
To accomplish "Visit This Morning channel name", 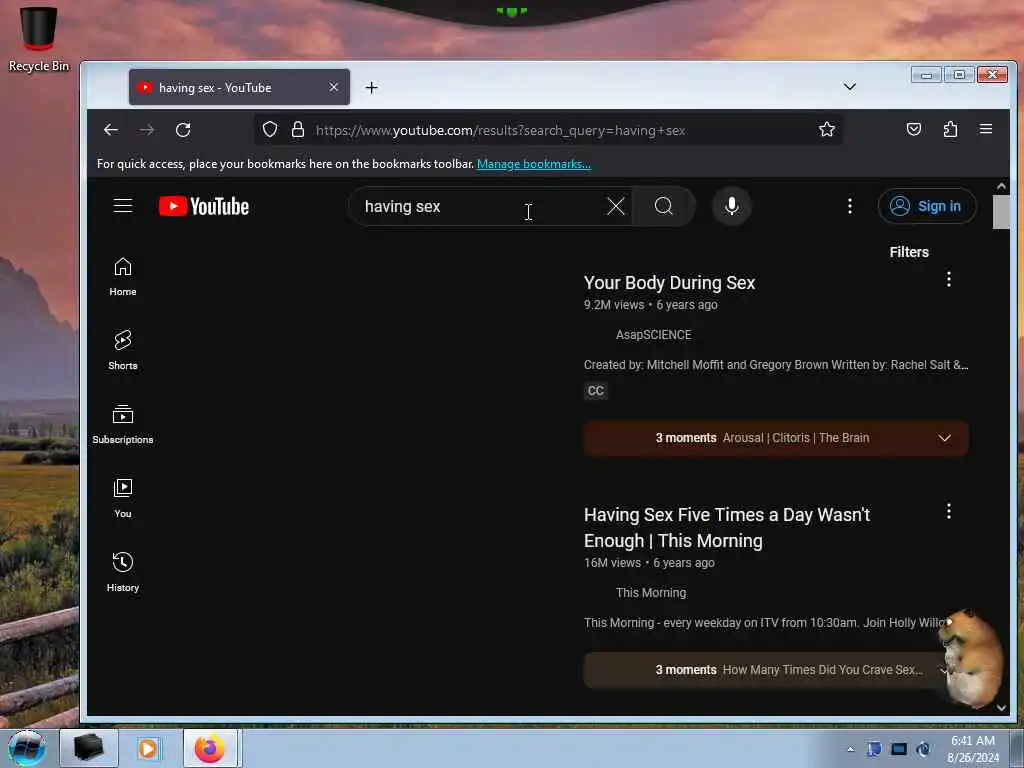I will tap(650, 593).
